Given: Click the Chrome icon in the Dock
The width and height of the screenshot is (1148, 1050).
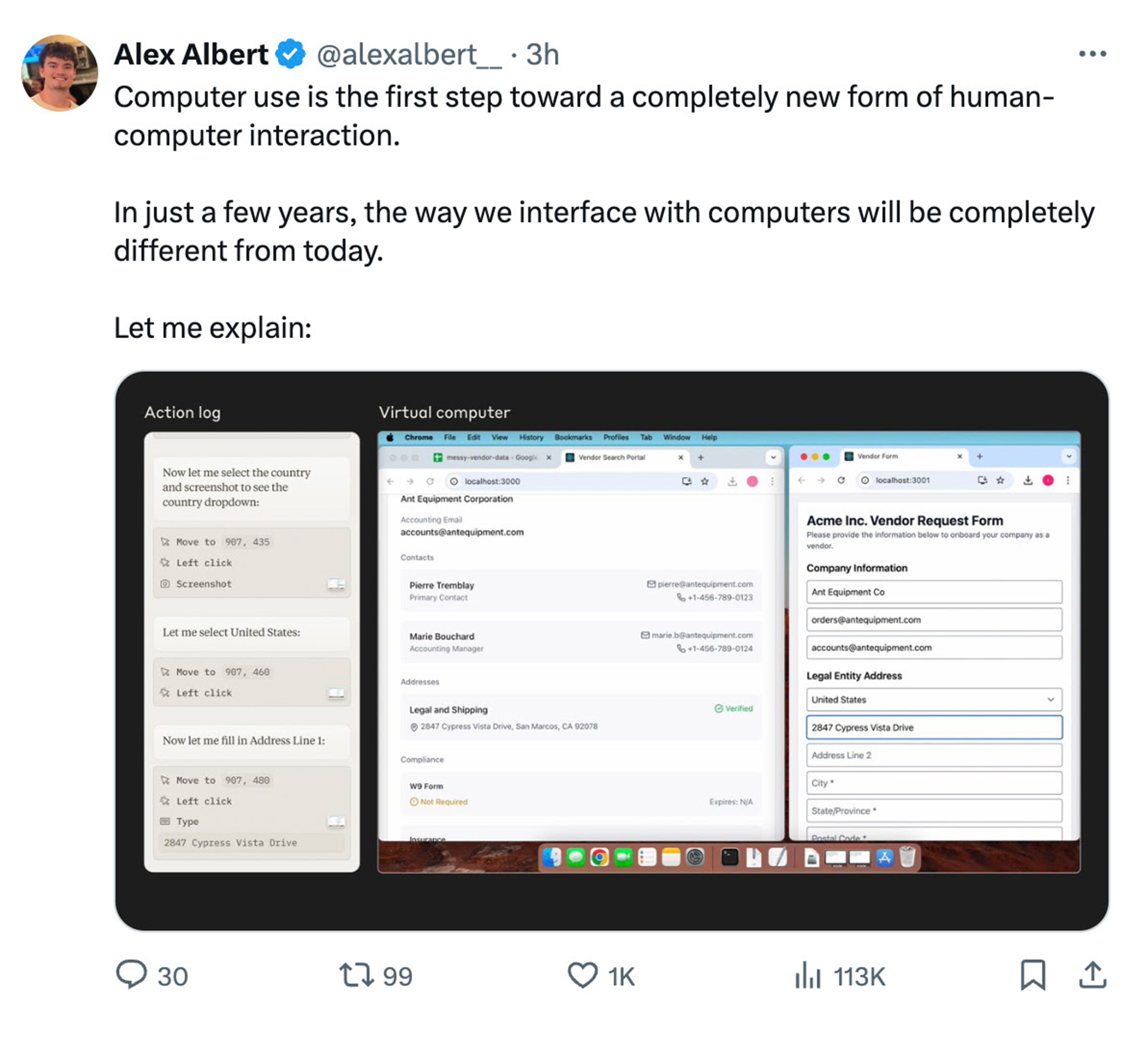Looking at the screenshot, I should point(599,858).
